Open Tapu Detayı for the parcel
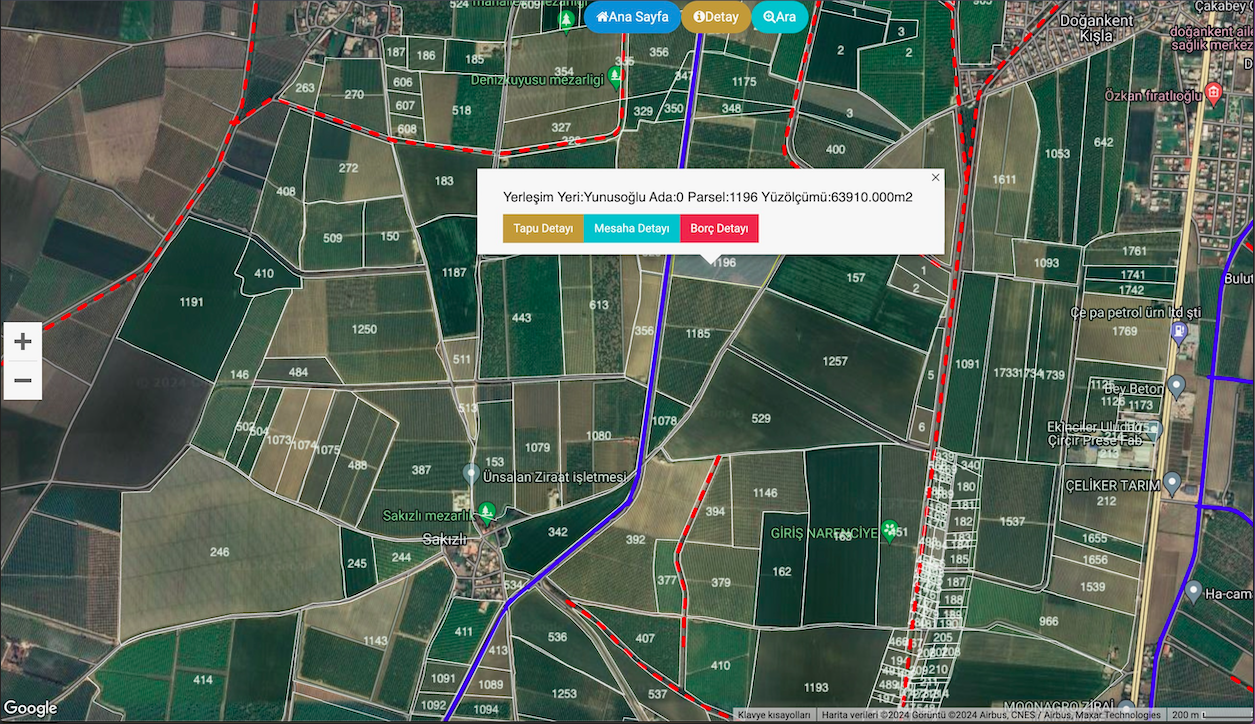The height and width of the screenshot is (724, 1255). tap(543, 228)
